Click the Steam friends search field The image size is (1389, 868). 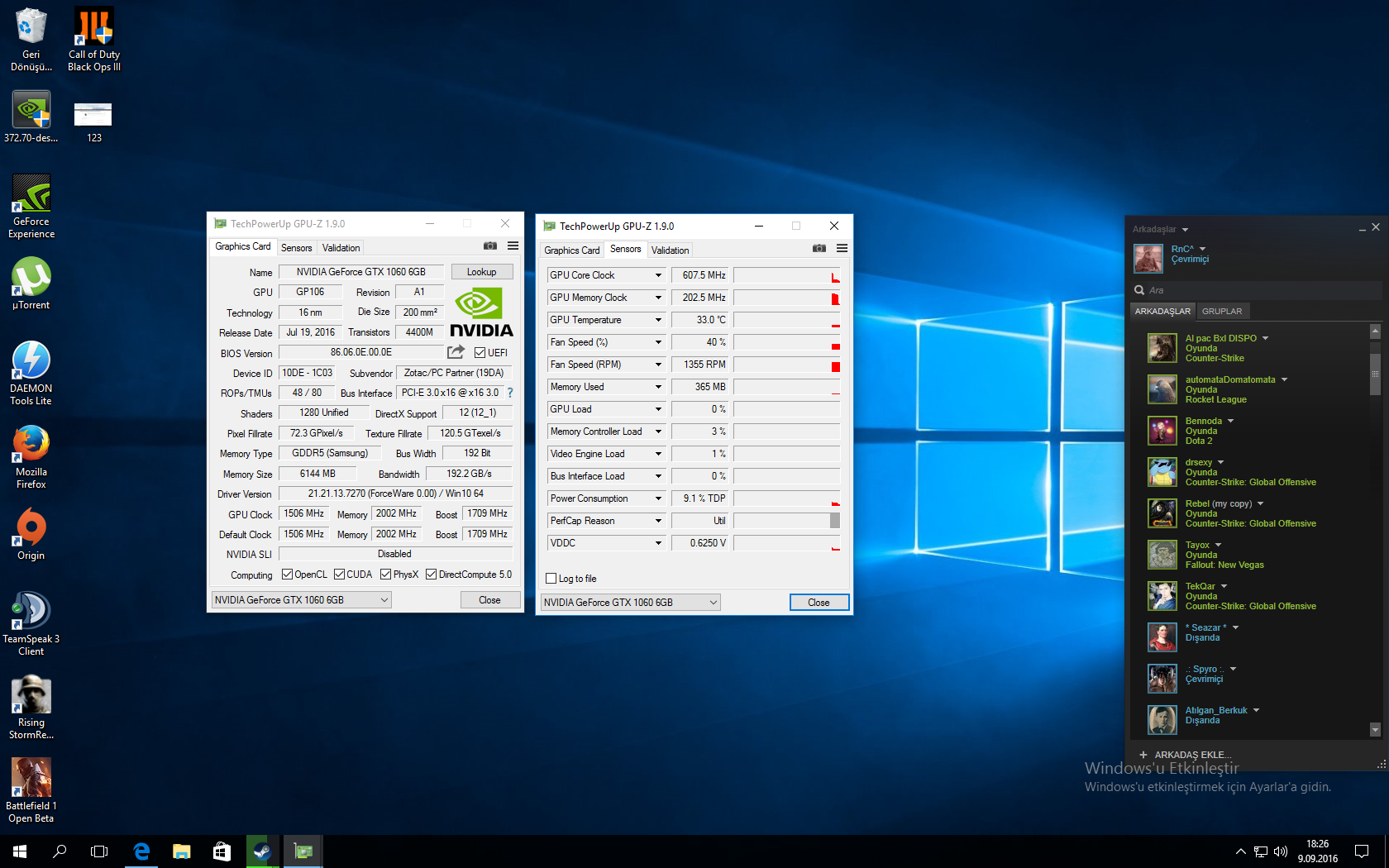click(1257, 290)
